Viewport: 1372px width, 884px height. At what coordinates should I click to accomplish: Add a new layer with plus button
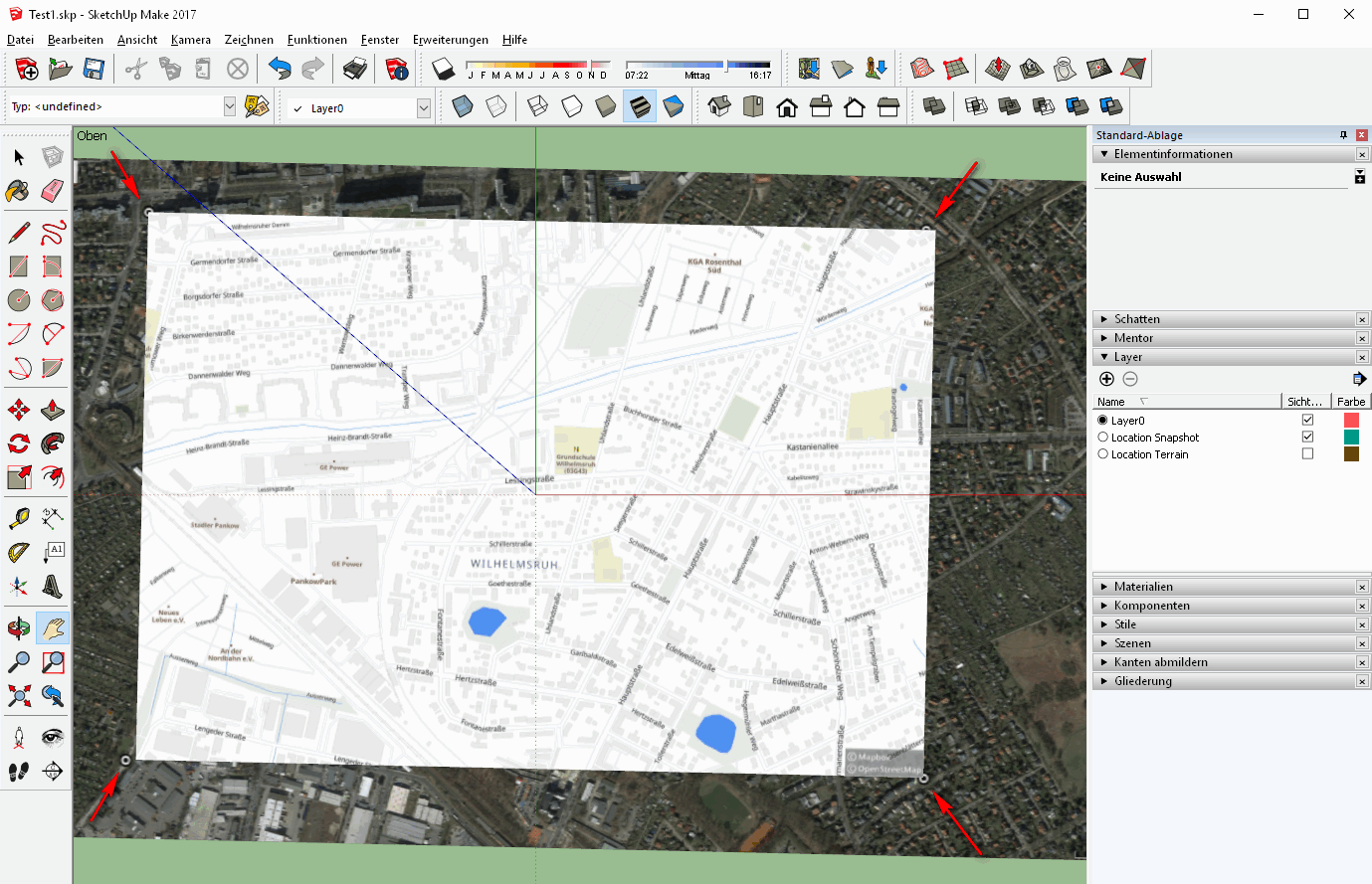[1106, 379]
